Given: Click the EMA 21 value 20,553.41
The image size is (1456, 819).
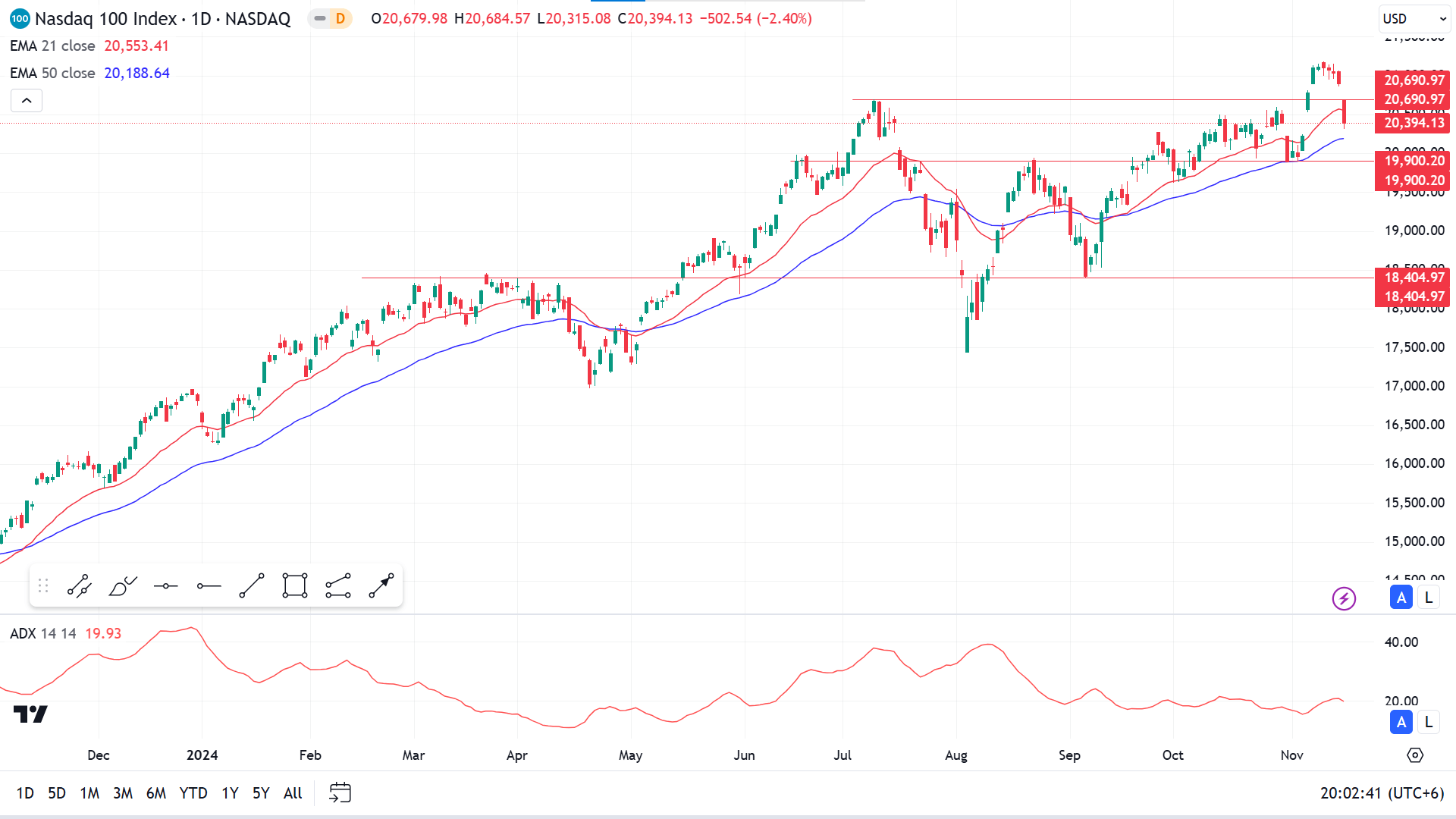Looking at the screenshot, I should click(136, 45).
